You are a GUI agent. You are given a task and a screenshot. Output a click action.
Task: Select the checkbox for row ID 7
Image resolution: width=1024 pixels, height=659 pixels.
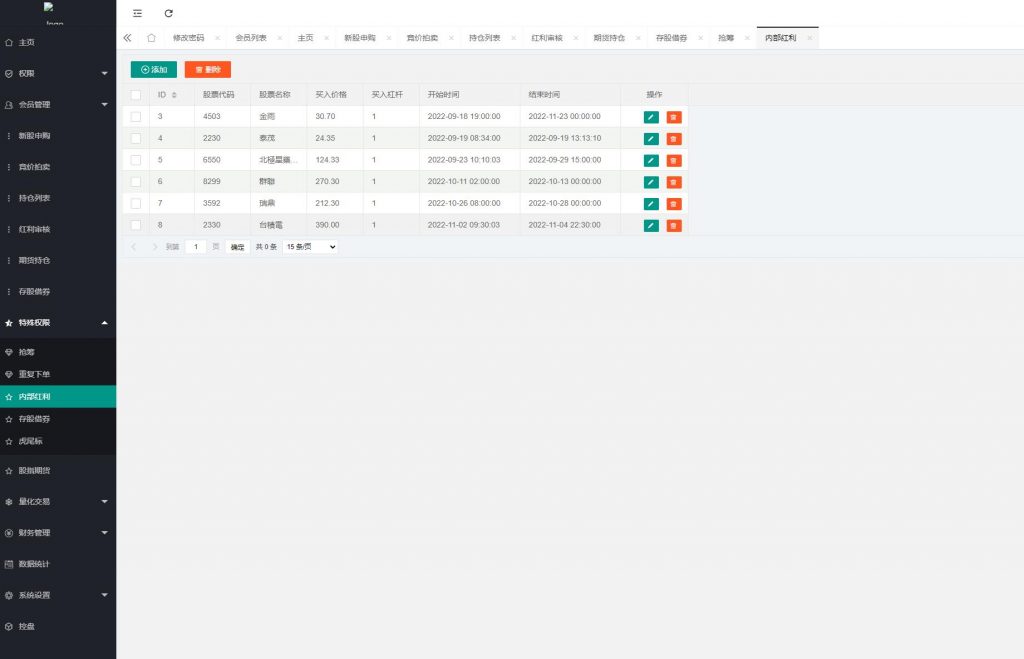[x=136, y=204]
